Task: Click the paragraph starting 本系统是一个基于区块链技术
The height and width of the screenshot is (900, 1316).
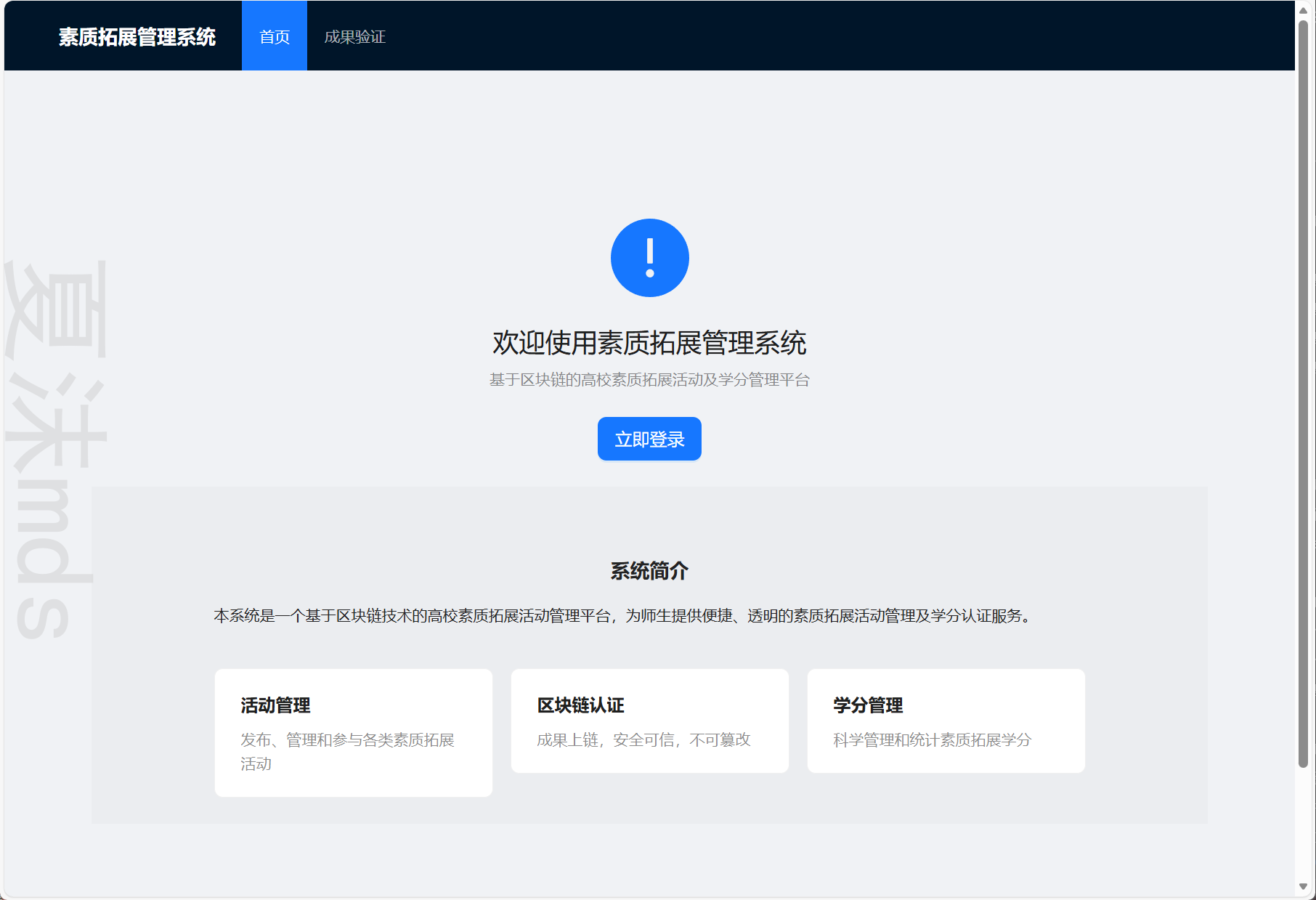Action: 623,616
